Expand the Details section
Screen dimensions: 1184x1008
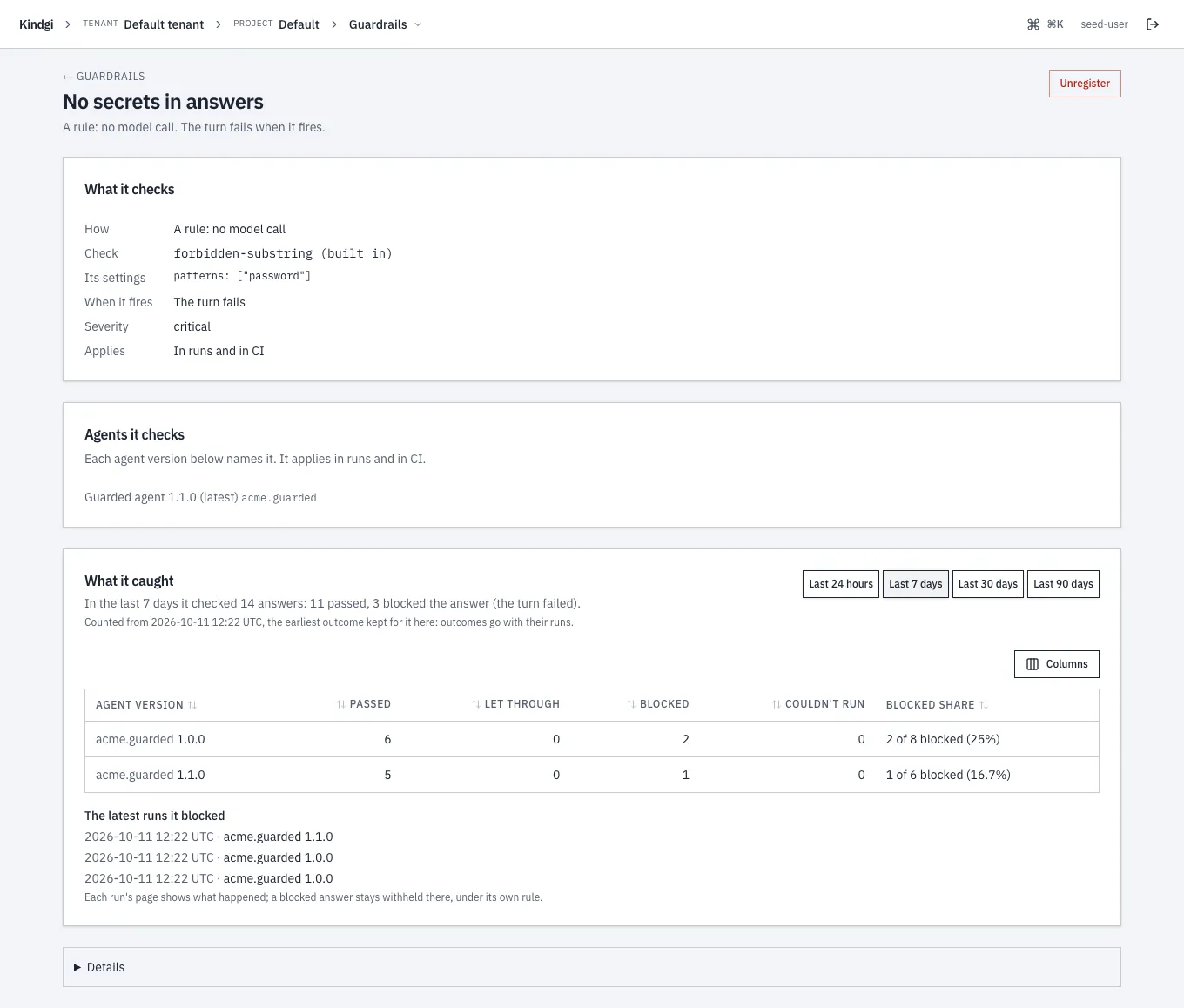tap(592, 967)
